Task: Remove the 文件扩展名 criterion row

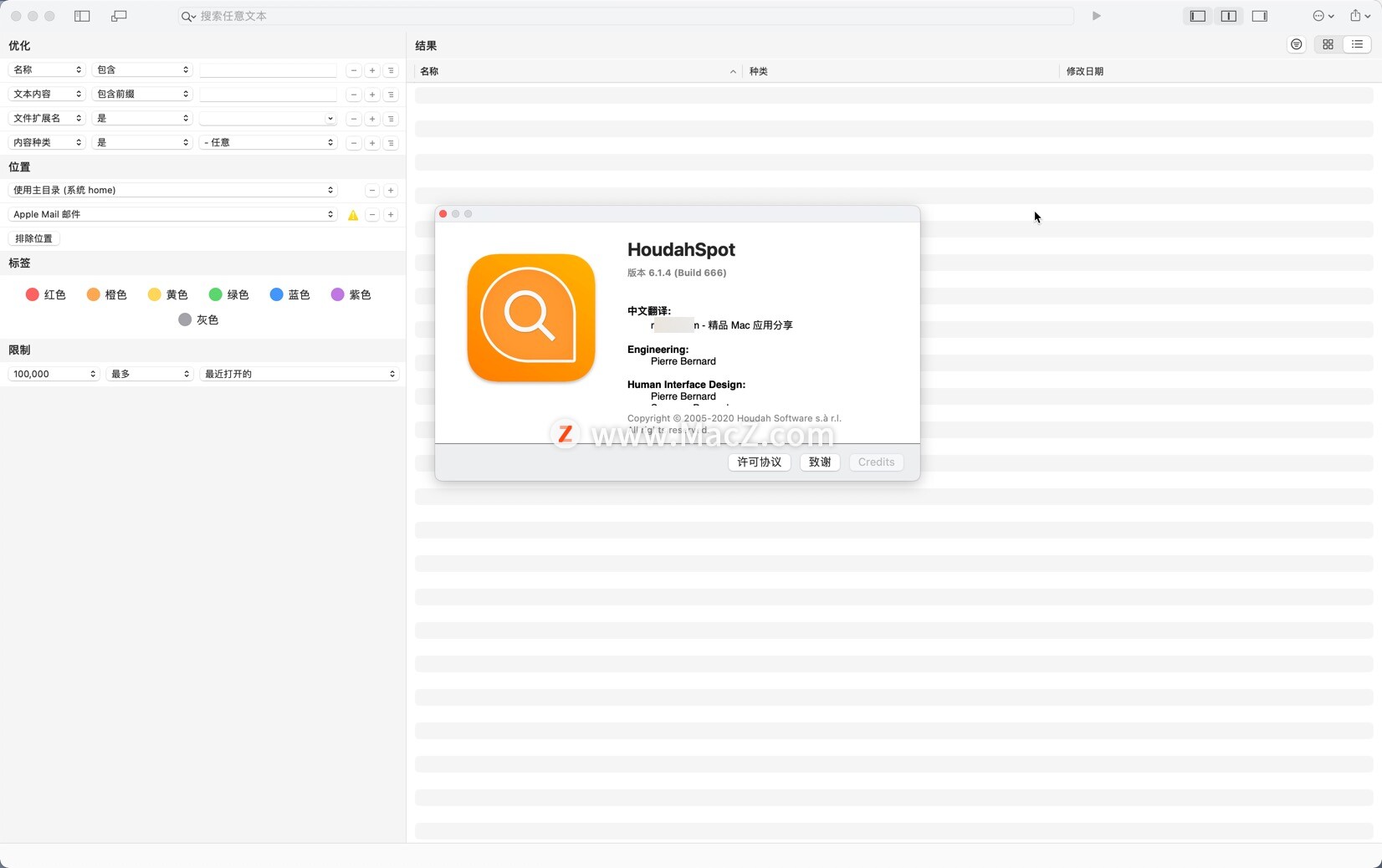Action: pos(354,120)
